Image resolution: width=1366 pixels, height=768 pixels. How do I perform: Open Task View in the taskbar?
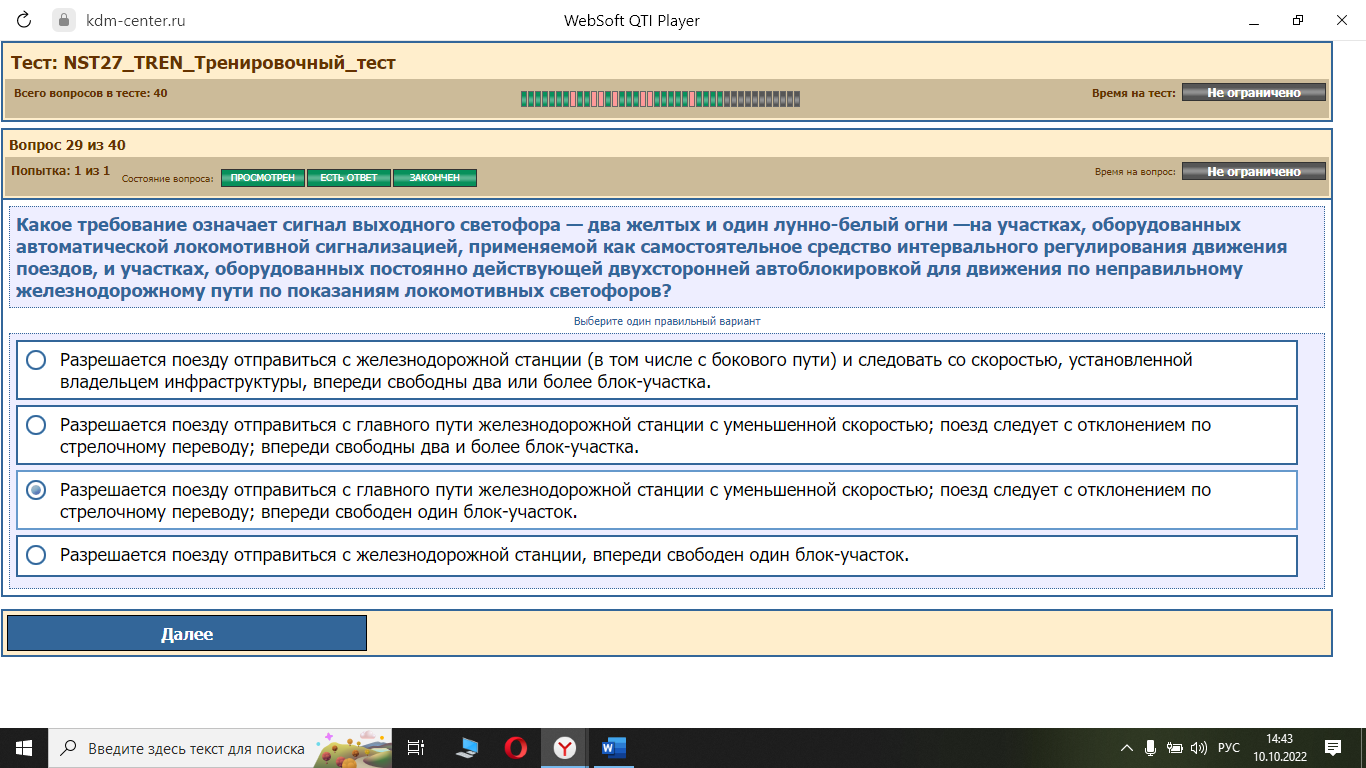click(x=417, y=747)
